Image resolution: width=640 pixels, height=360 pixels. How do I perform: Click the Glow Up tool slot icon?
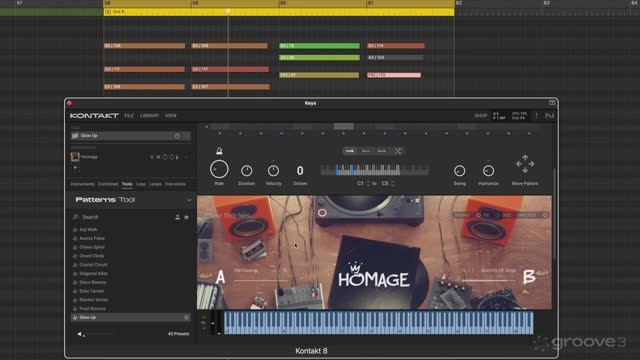(75, 136)
